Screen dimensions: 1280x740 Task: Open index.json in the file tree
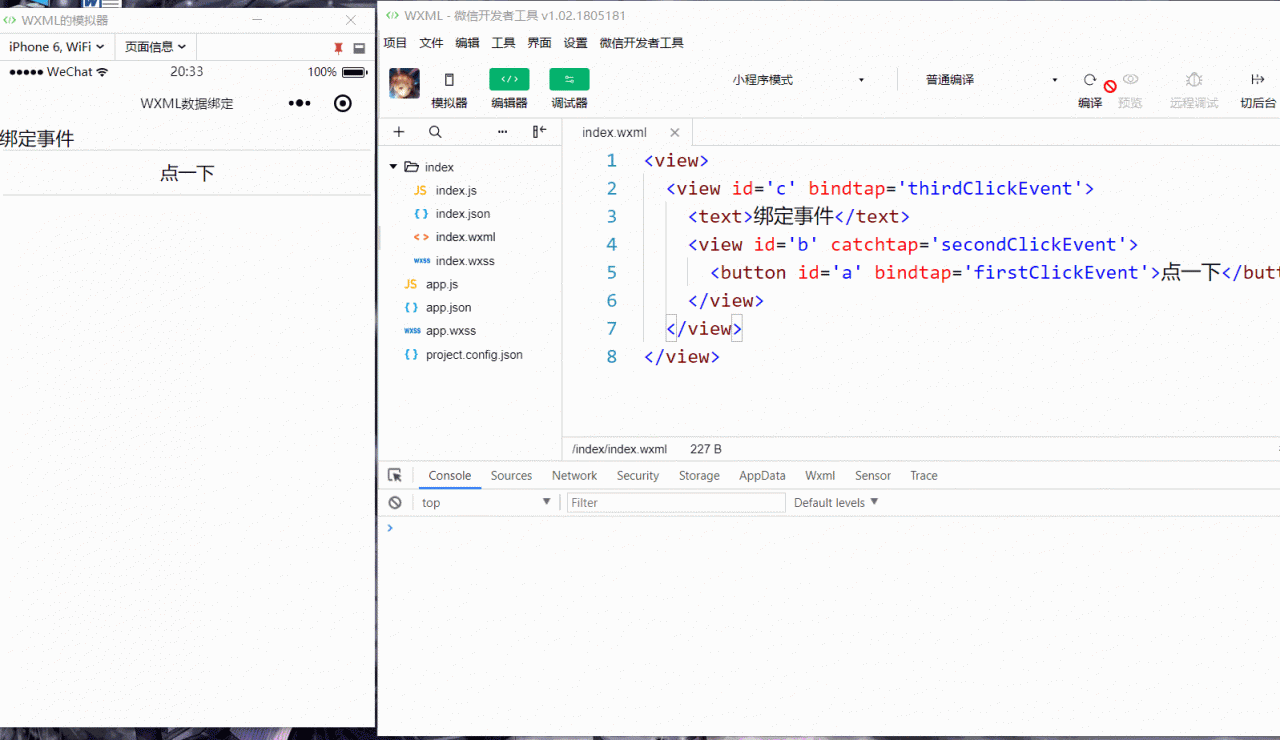click(463, 214)
